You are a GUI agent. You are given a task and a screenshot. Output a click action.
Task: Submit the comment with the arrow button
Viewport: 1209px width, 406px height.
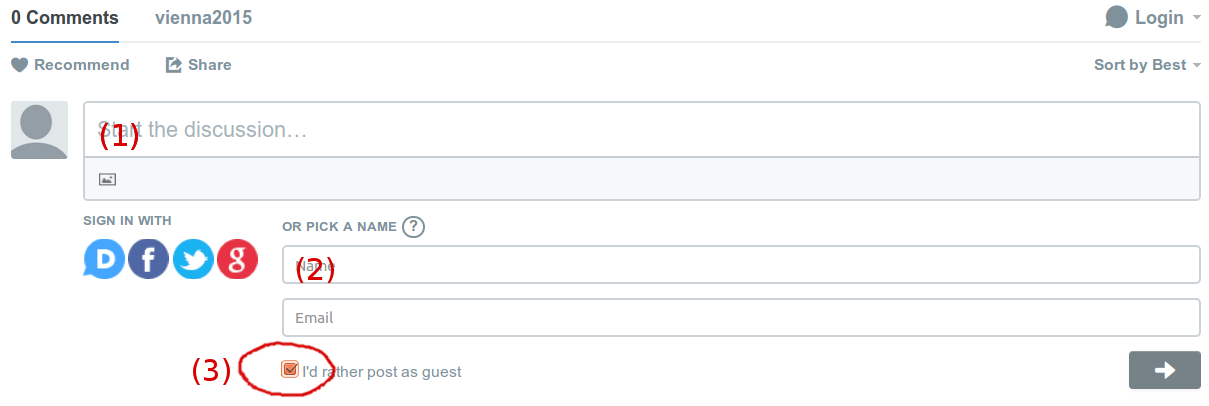tap(1164, 370)
